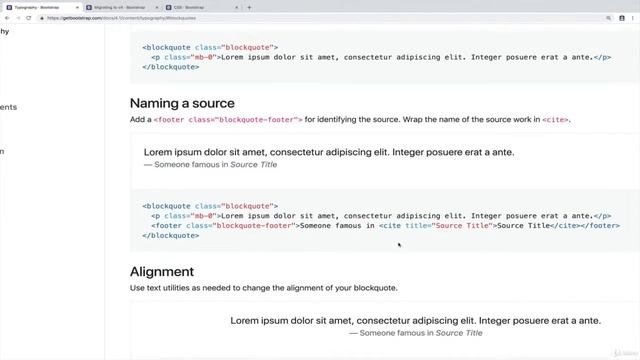Screen dimensions: 640x360
Task: Close the Migrating to v4 tab
Action: pos(157,7)
